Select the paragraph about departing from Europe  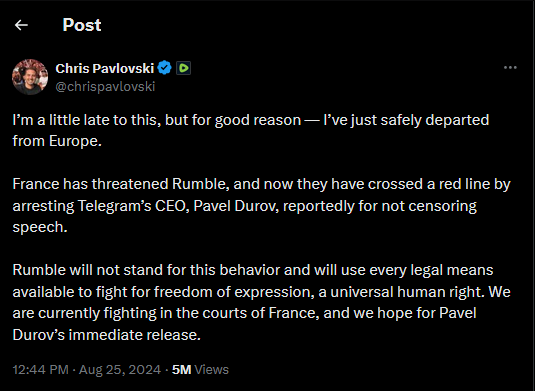click(251, 130)
